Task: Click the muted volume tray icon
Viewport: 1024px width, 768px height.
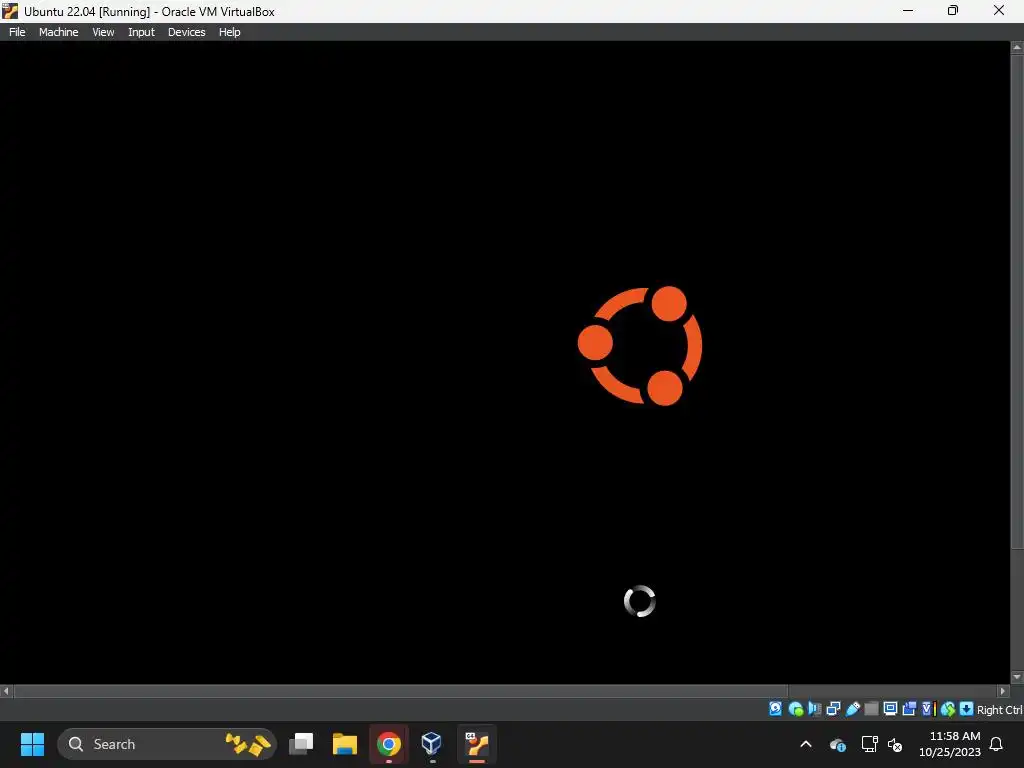Action: pos(895,744)
